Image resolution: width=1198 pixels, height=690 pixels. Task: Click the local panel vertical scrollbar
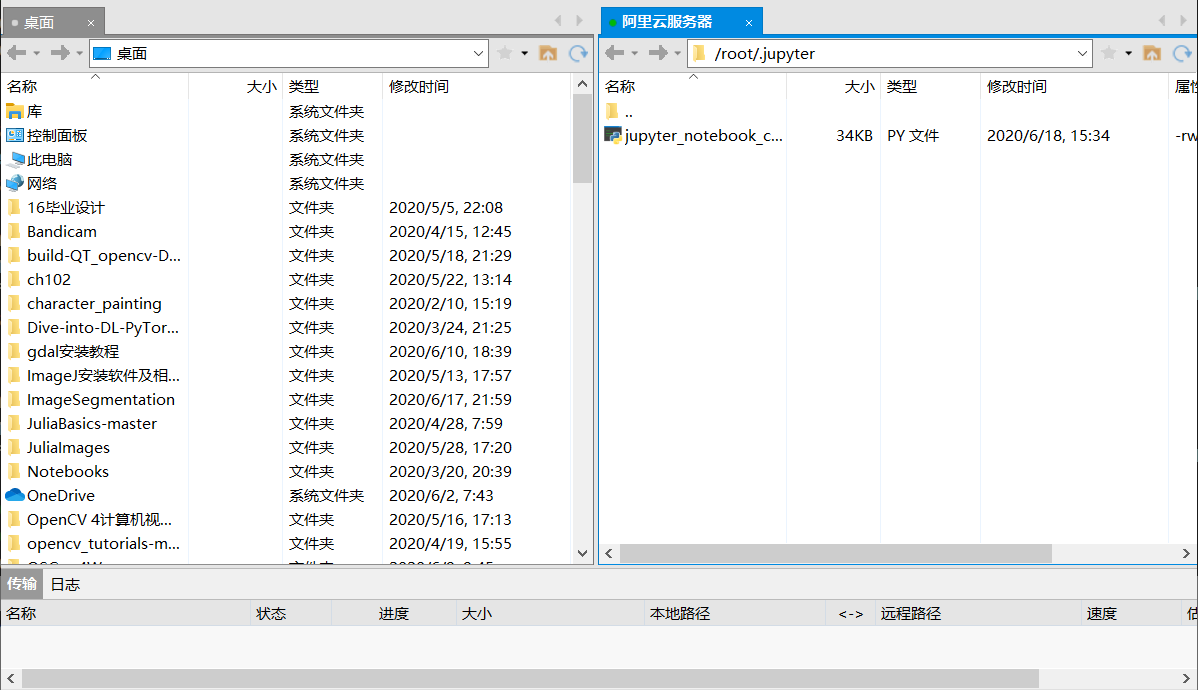583,130
